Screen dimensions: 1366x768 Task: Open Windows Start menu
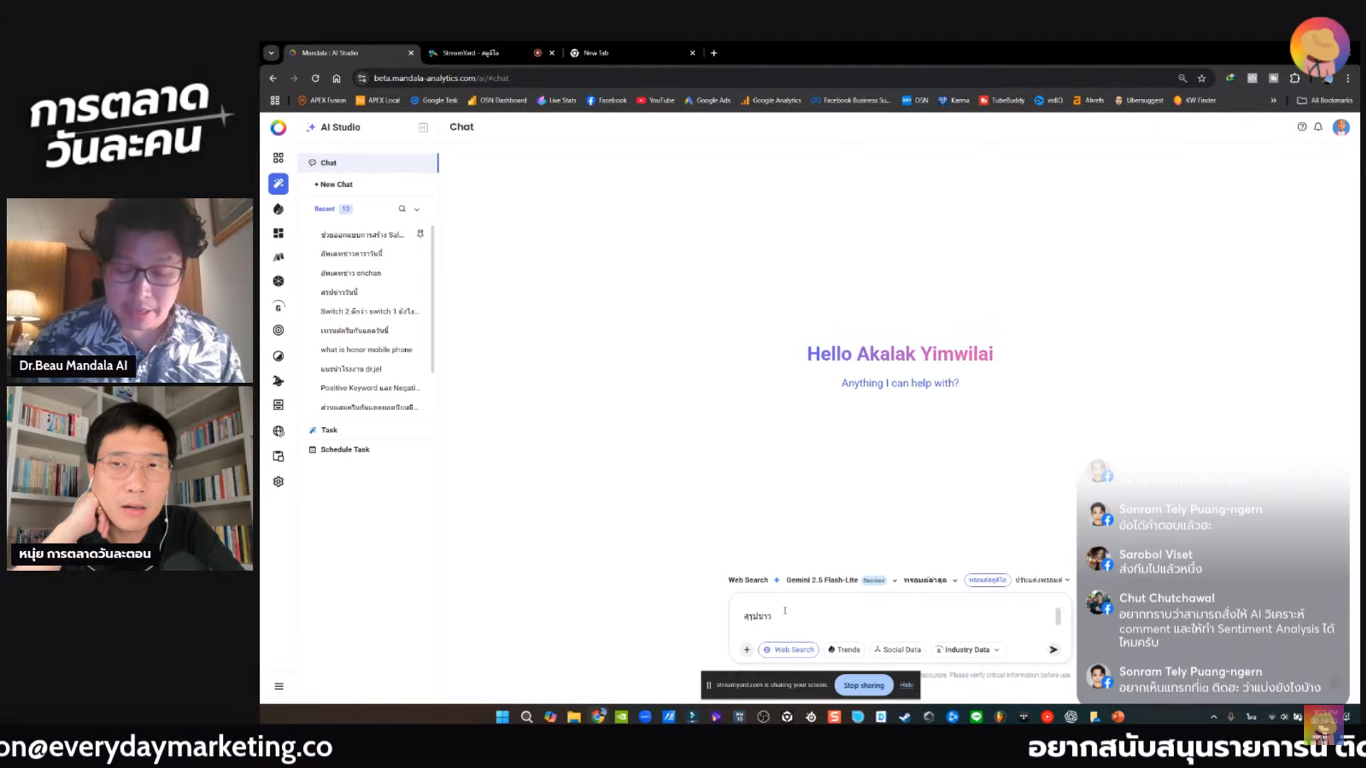point(502,717)
